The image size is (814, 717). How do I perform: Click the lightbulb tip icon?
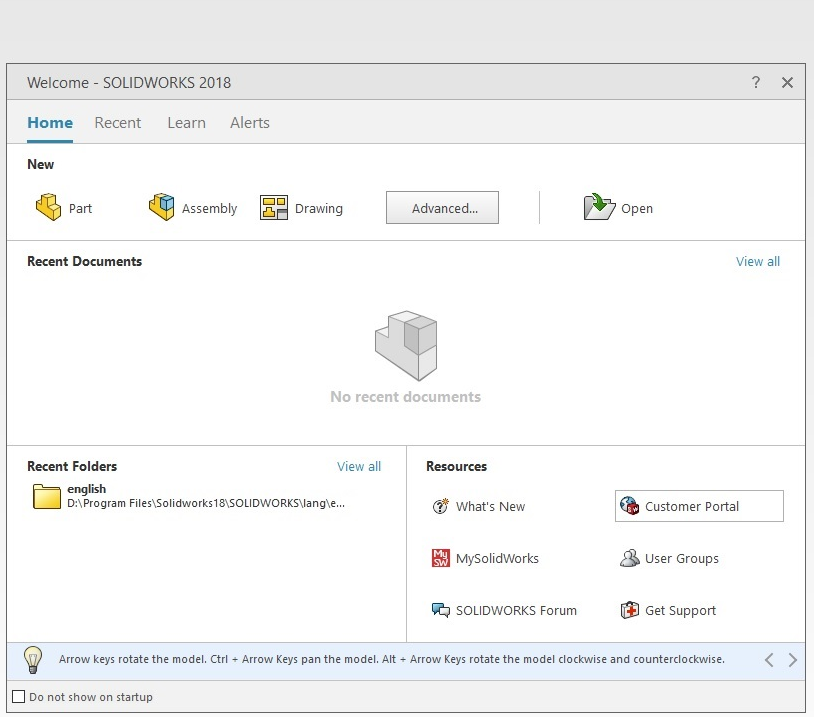(x=33, y=660)
